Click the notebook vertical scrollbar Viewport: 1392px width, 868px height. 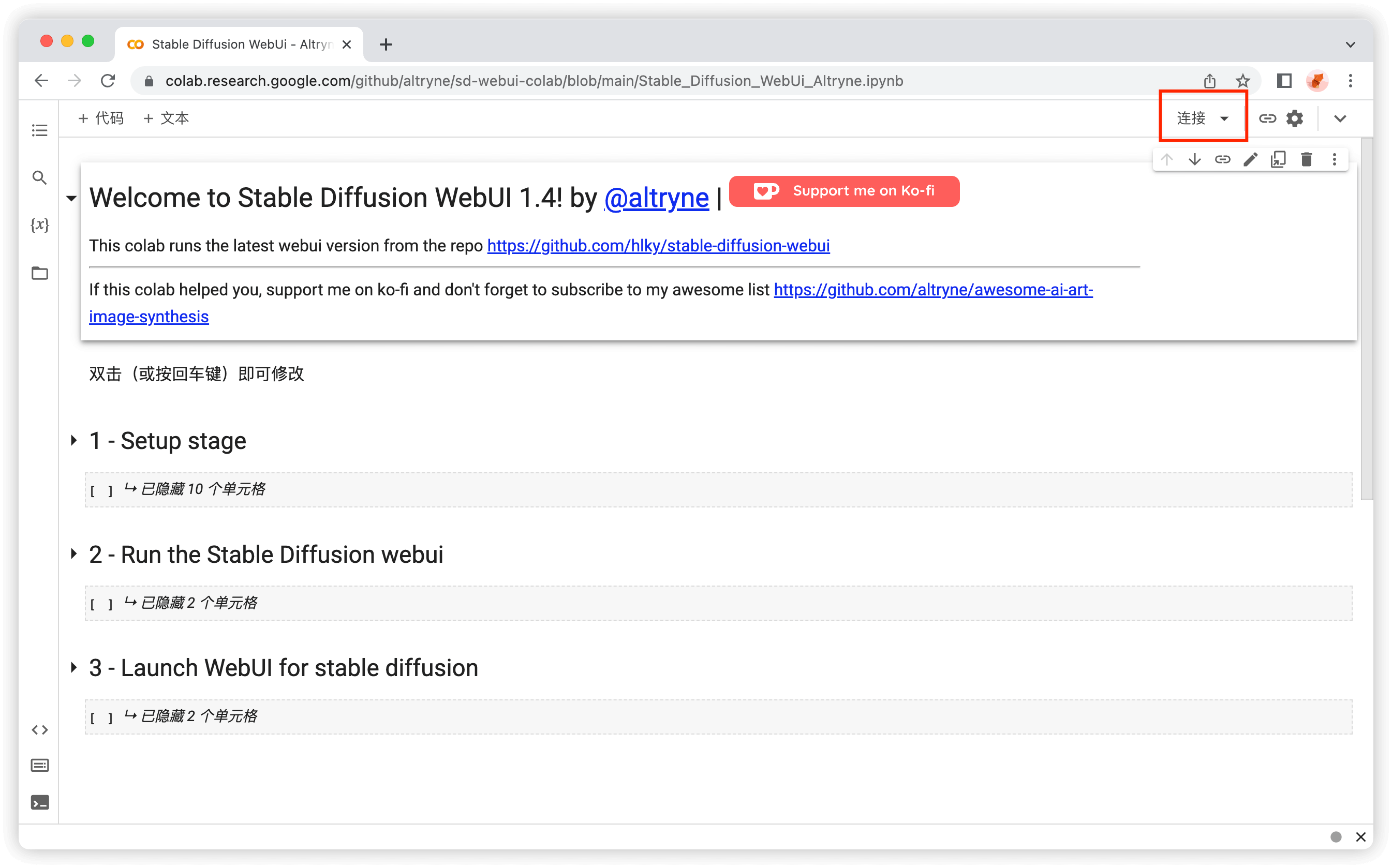click(1367, 319)
